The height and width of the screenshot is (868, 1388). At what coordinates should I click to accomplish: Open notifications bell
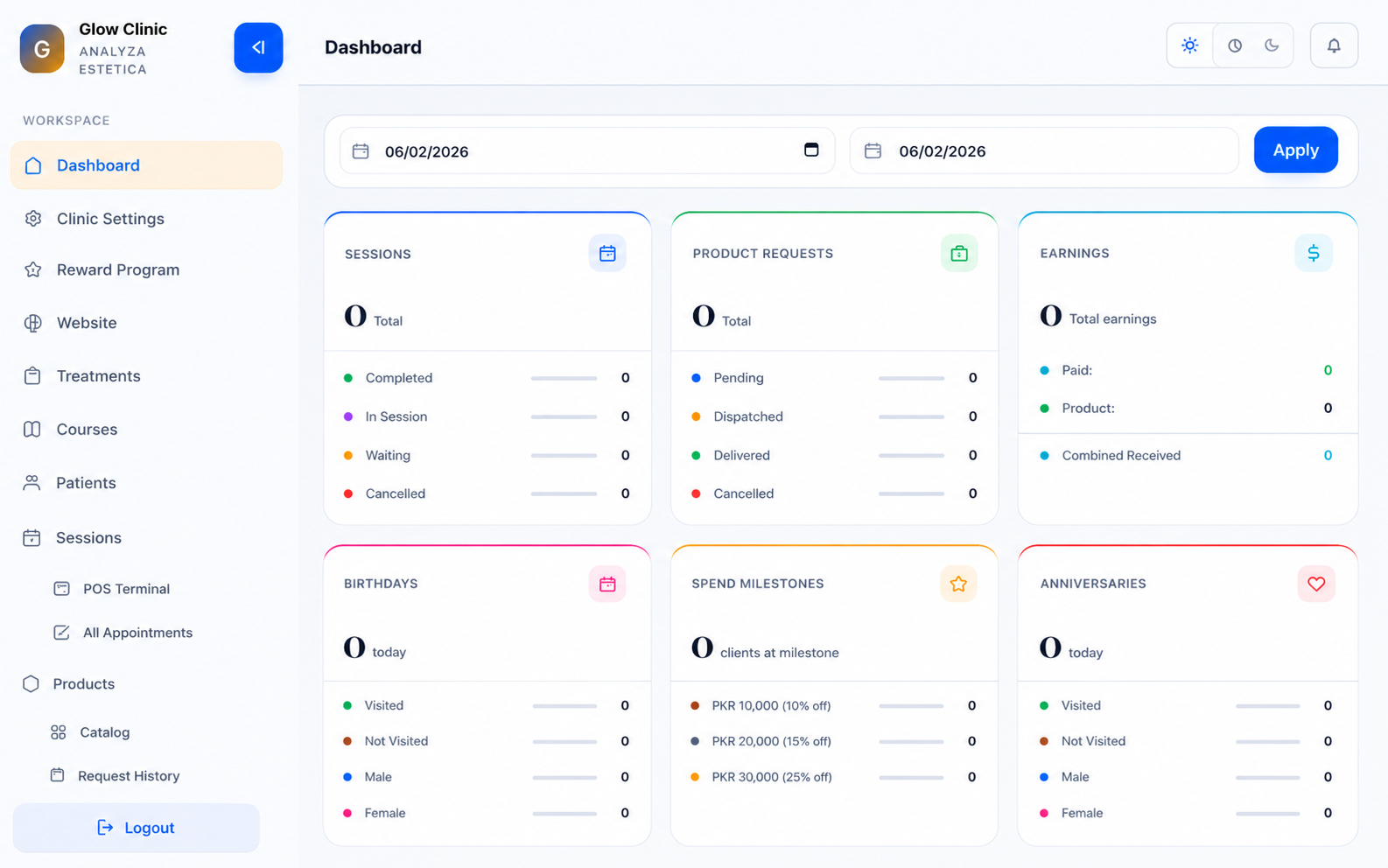(x=1334, y=45)
